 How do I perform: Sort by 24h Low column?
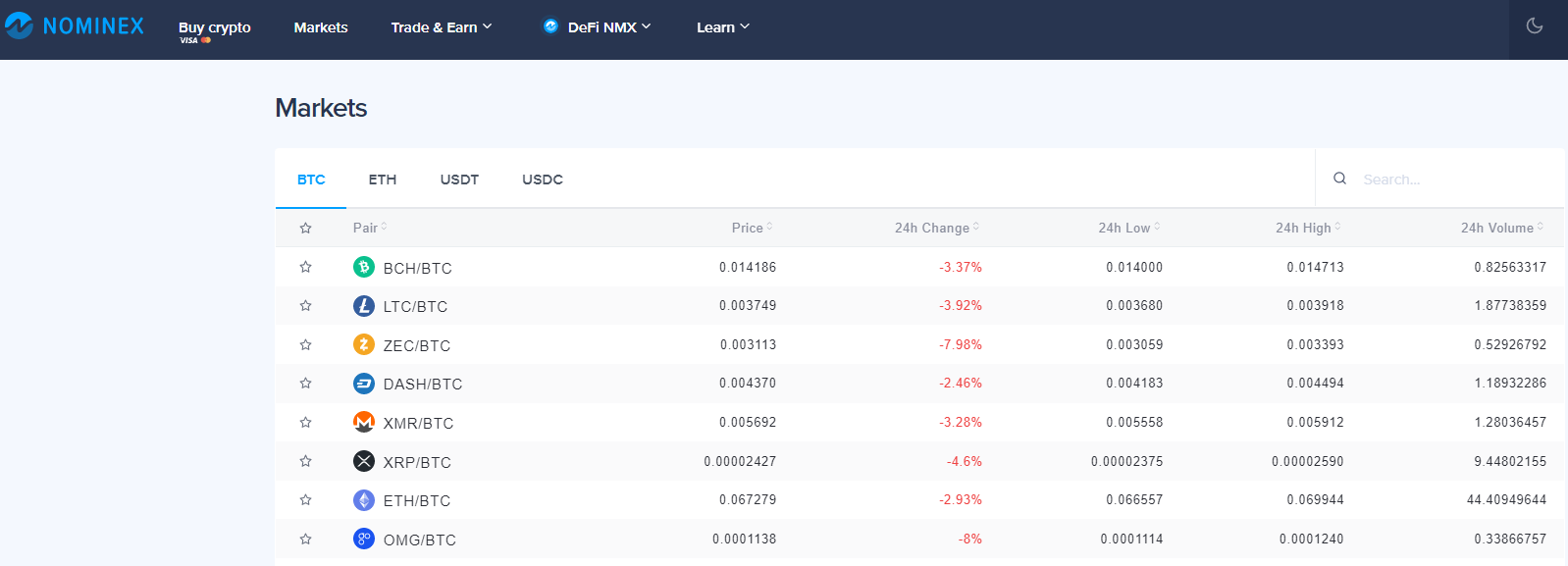click(1128, 228)
